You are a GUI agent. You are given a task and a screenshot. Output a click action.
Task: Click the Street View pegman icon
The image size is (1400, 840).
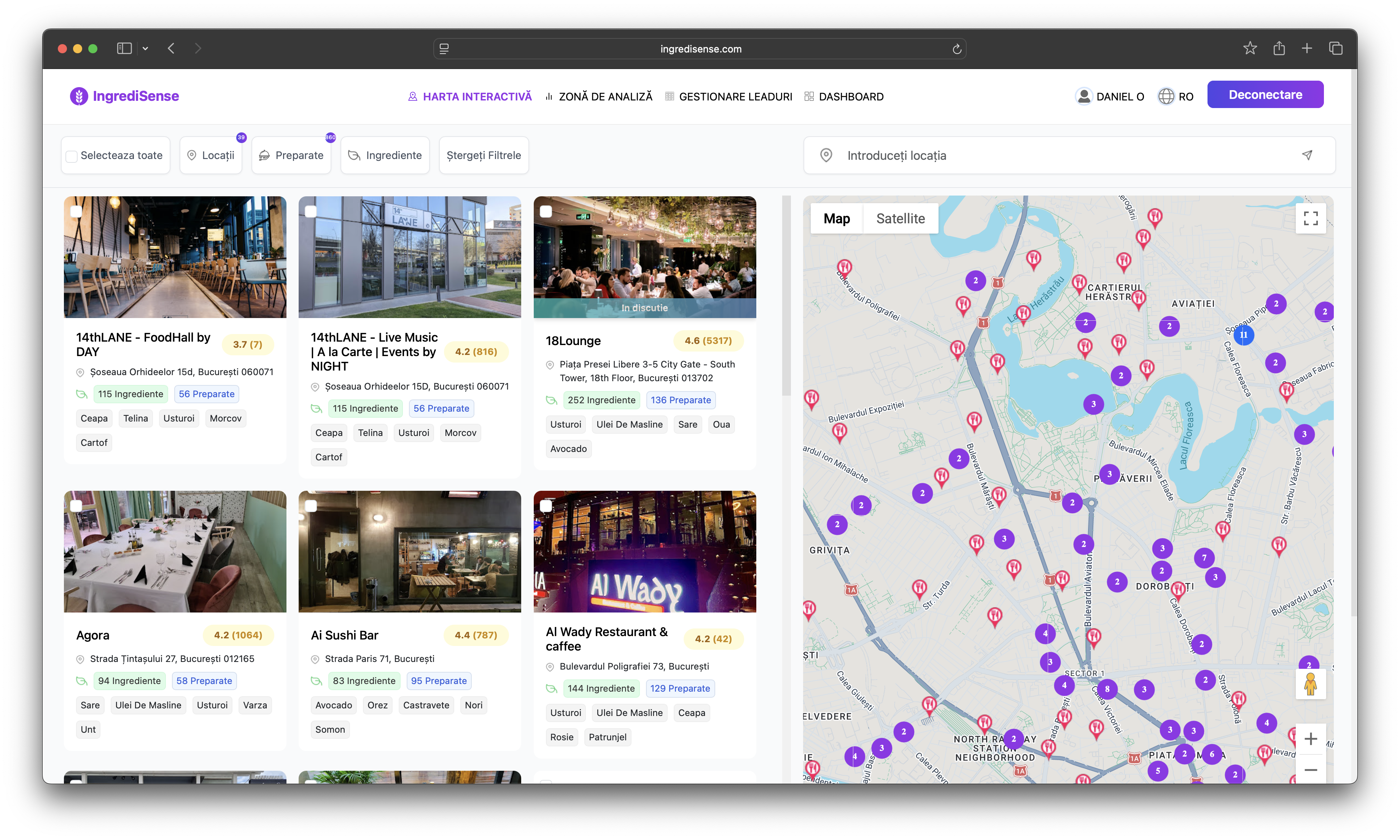(x=1311, y=684)
